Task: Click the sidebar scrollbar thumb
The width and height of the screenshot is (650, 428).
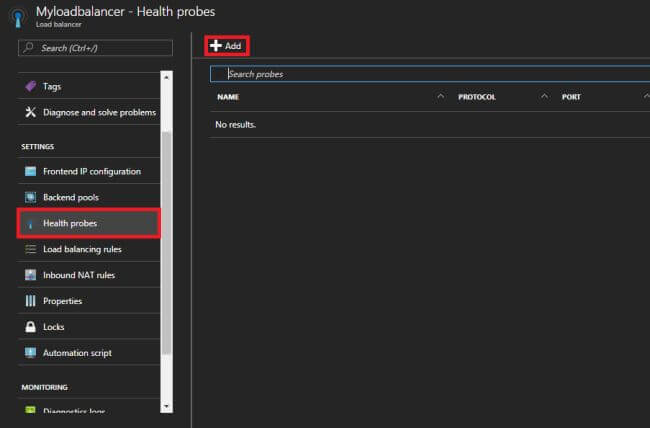Action: [x=166, y=243]
